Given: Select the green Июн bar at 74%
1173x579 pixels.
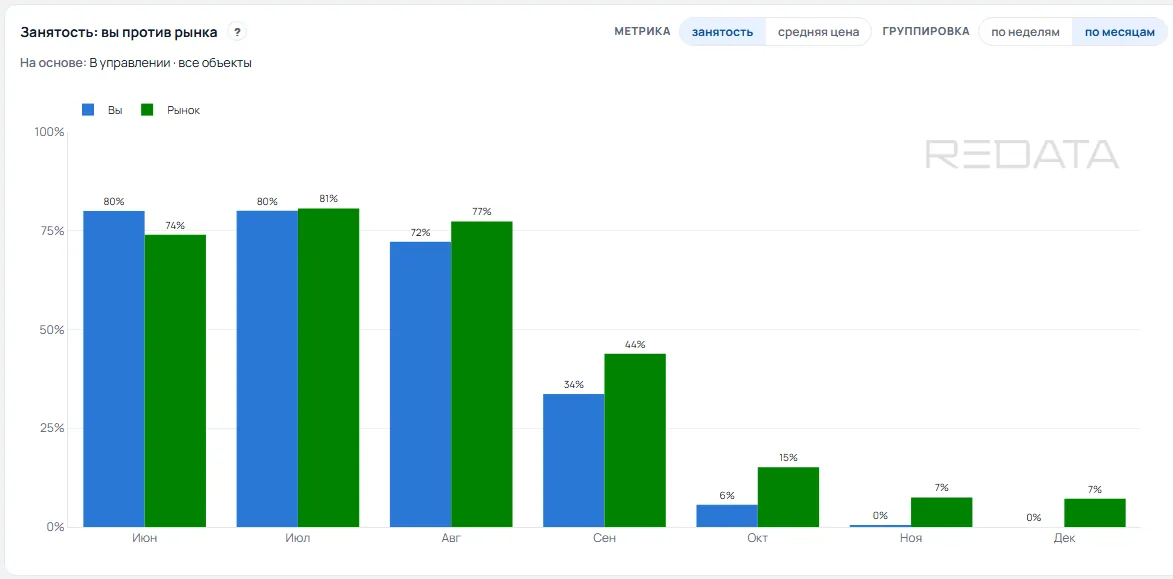Looking at the screenshot, I should point(175,381).
